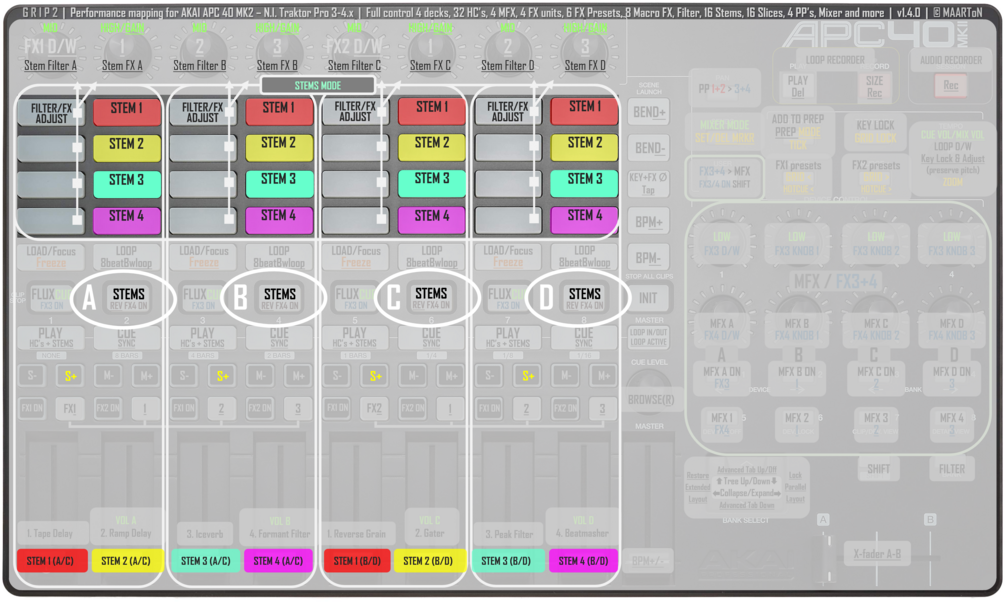Select the MFX 1 button
This screenshot has height=602, width=1005.
(x=722, y=424)
